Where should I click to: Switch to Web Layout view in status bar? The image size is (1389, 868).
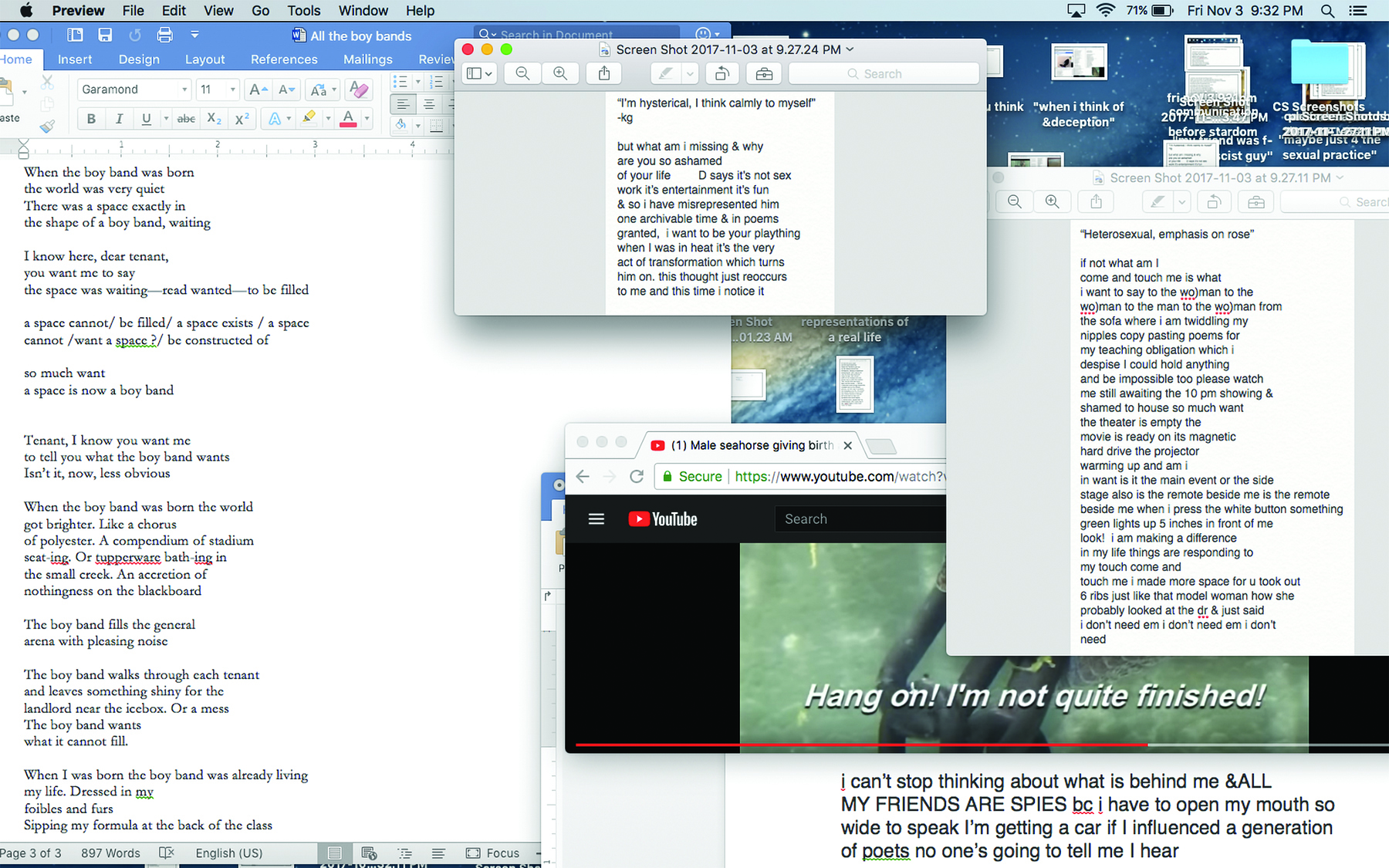click(x=369, y=853)
